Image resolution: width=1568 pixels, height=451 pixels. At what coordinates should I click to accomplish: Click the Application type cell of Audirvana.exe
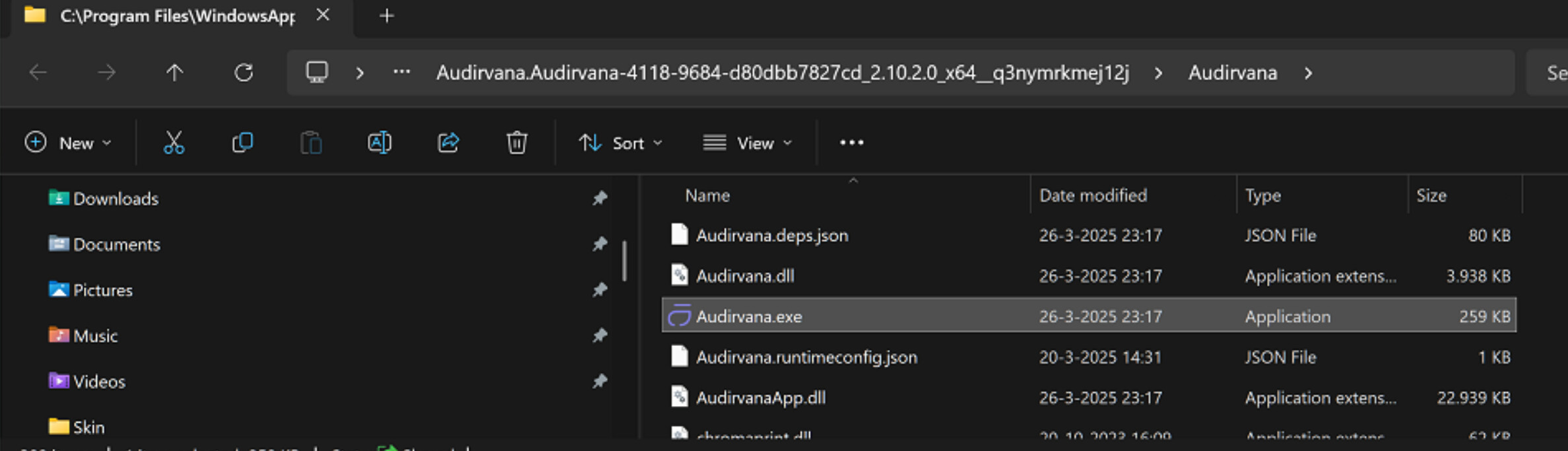(x=1288, y=316)
